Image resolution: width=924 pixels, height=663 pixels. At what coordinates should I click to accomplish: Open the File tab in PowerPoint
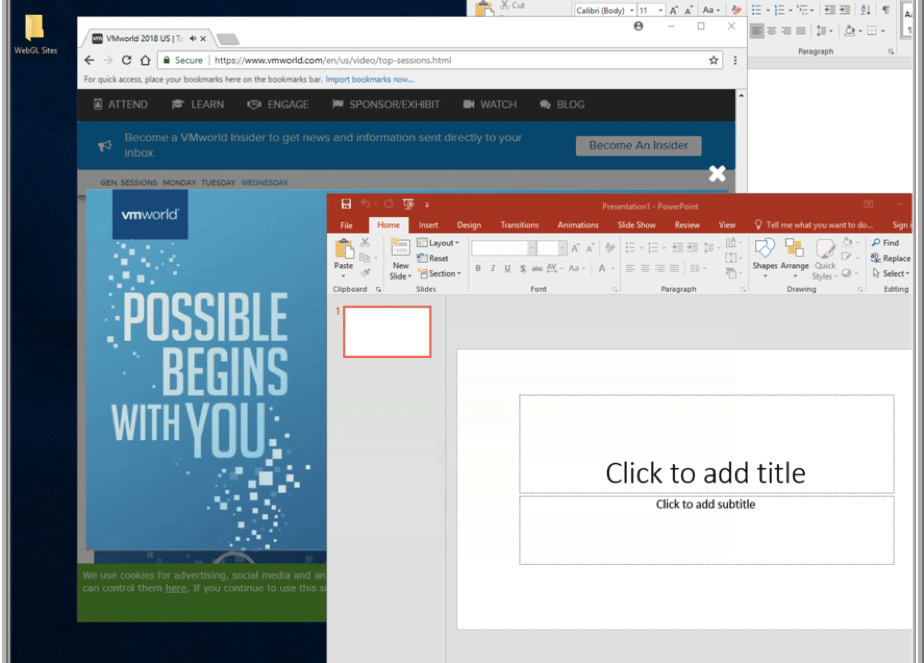pyautogui.click(x=346, y=225)
